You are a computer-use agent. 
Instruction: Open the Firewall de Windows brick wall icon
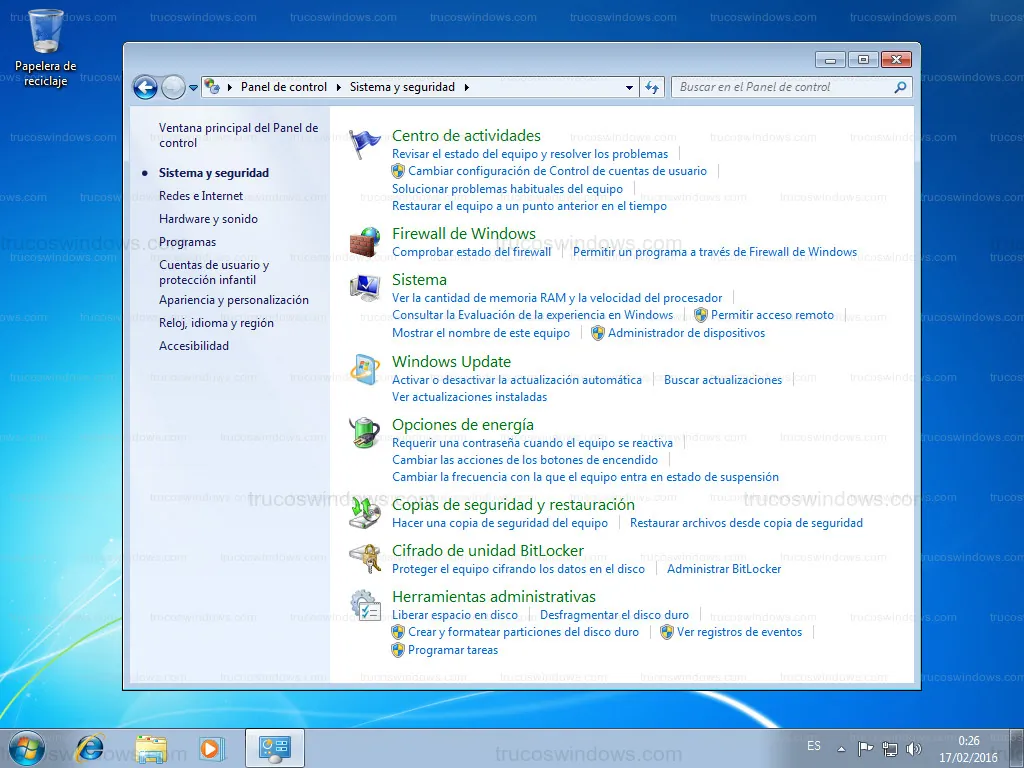pyautogui.click(x=365, y=242)
